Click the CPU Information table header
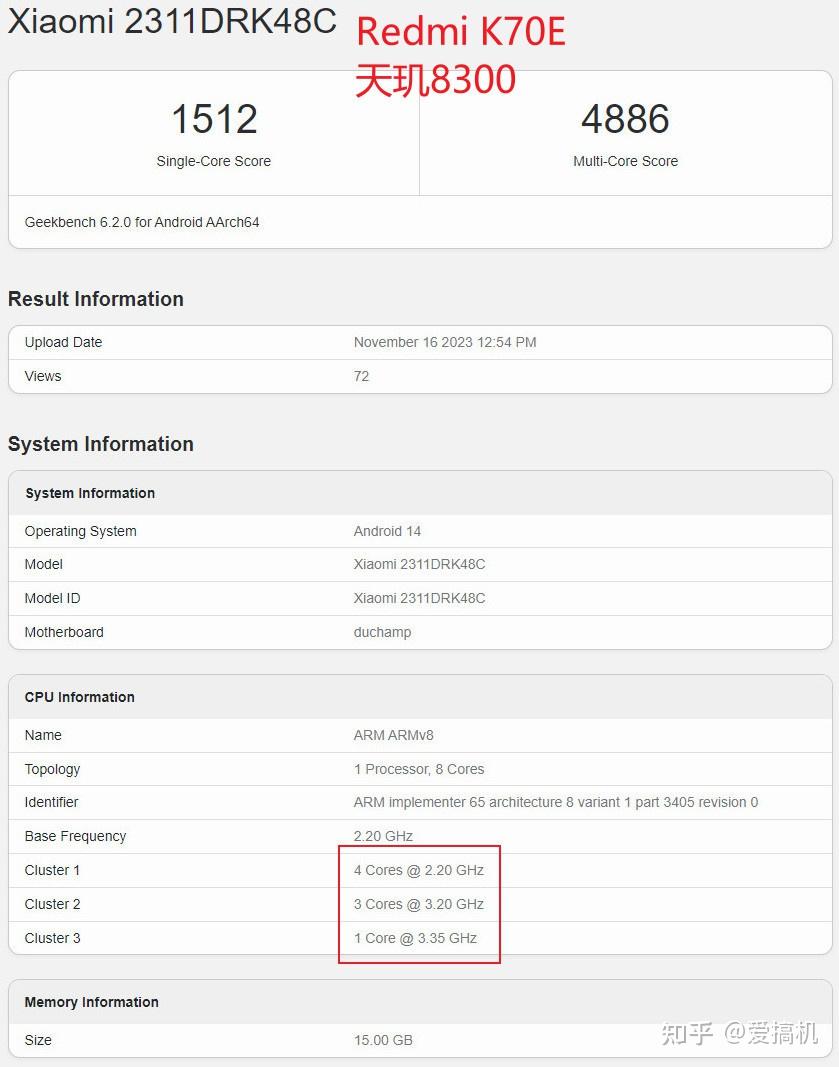 click(x=80, y=697)
